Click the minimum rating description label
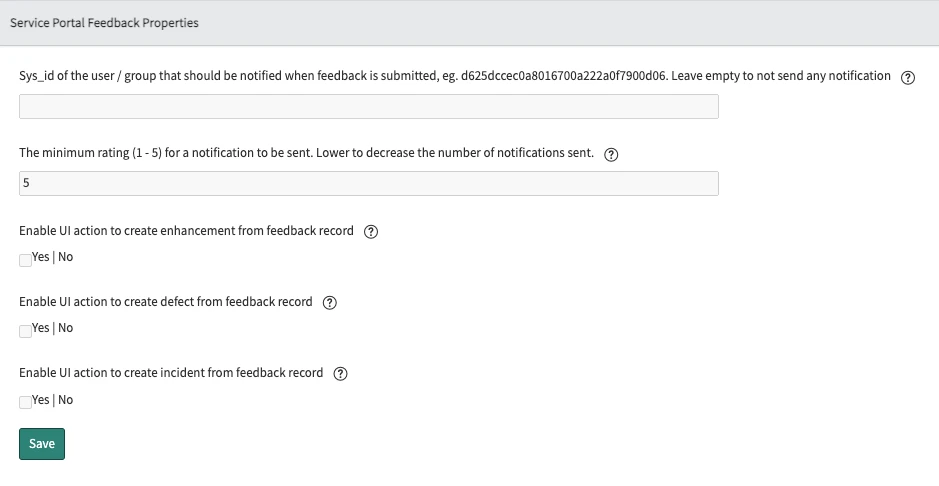 click(306, 153)
